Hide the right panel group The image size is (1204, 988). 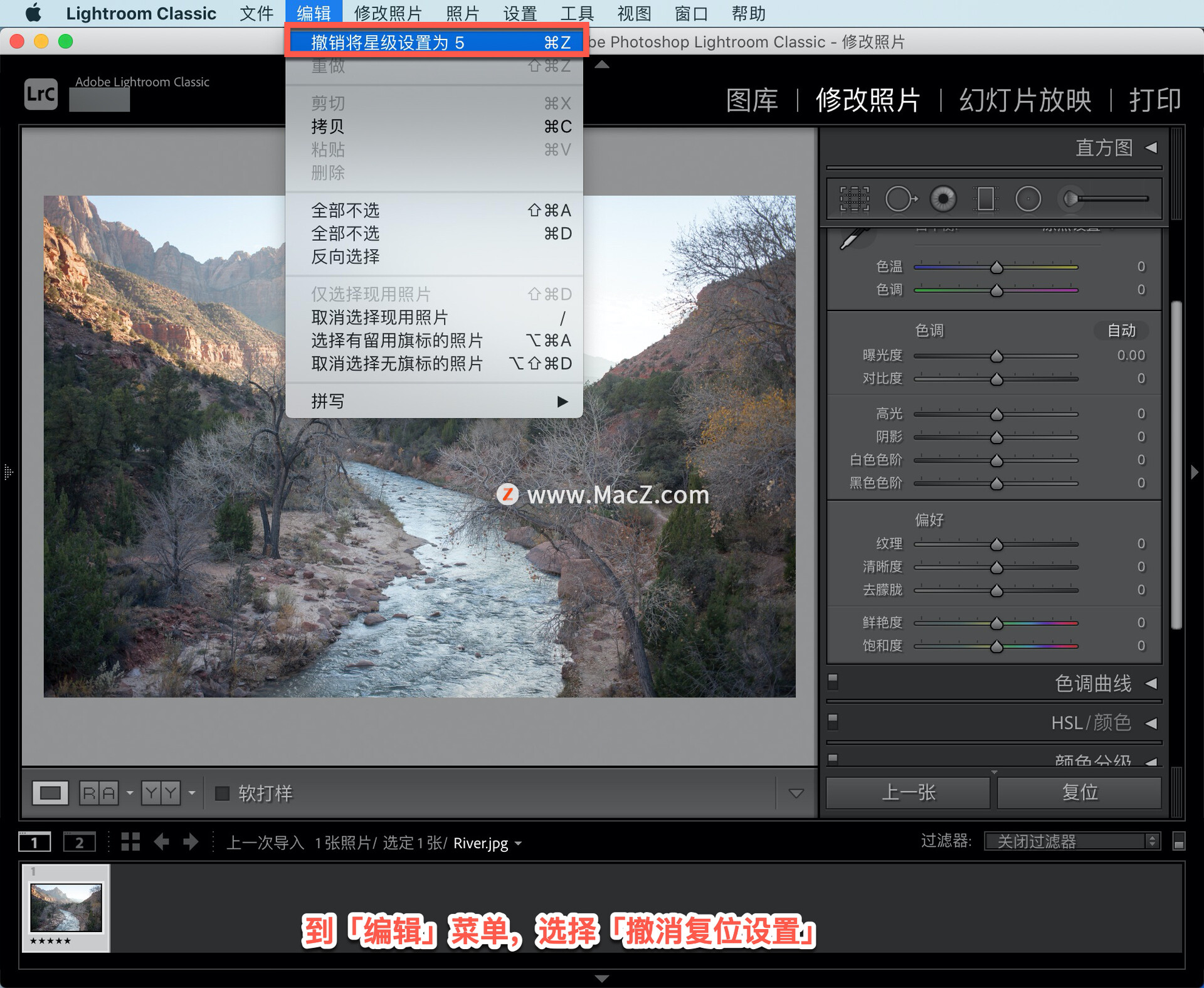[x=1195, y=472]
